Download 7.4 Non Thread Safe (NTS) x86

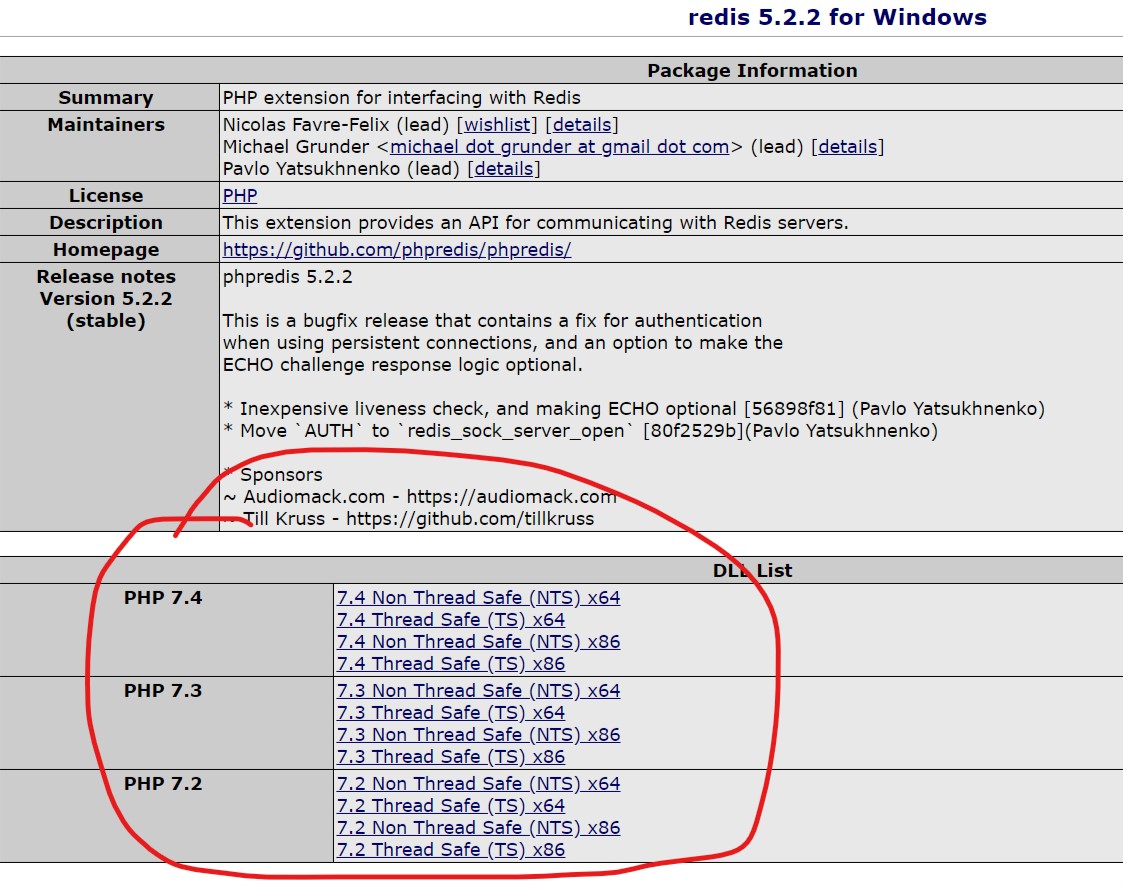478,642
